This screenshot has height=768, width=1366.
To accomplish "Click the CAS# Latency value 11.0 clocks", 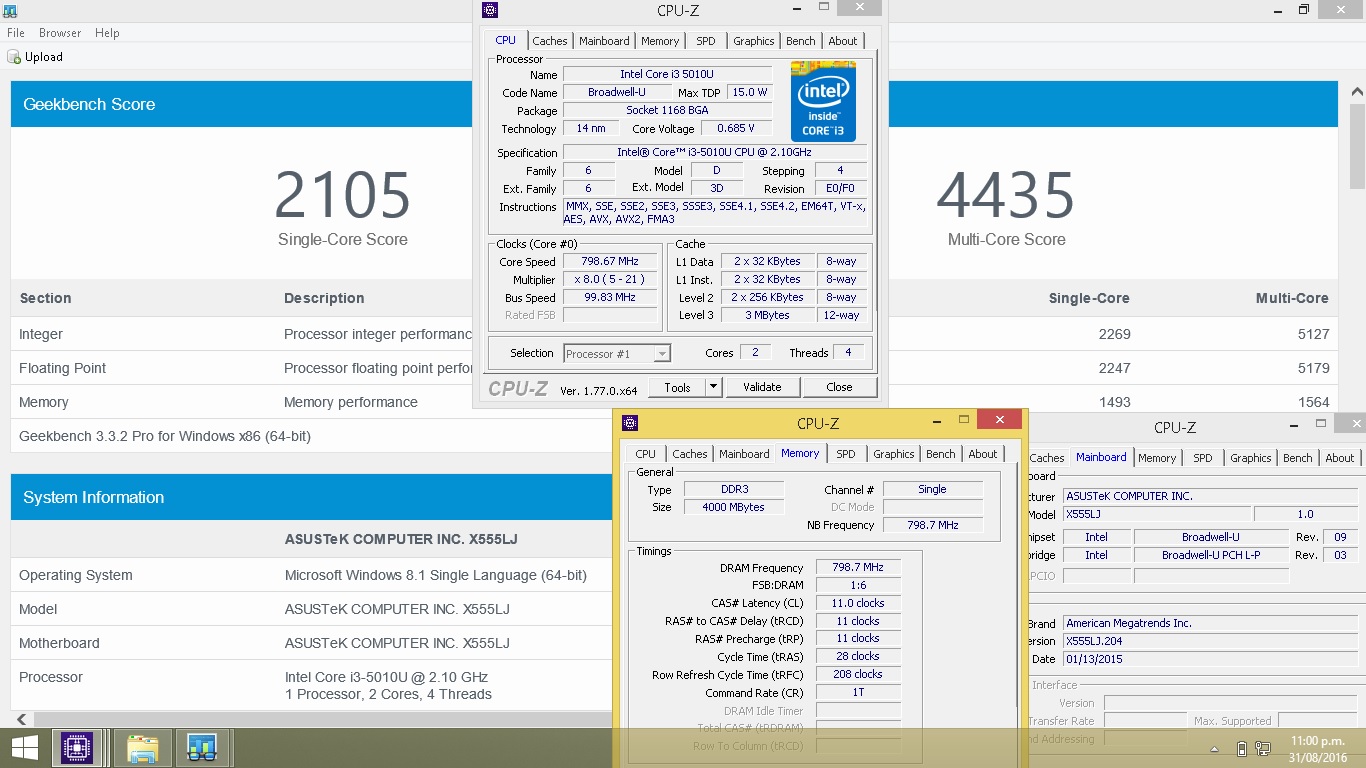I will click(858, 603).
